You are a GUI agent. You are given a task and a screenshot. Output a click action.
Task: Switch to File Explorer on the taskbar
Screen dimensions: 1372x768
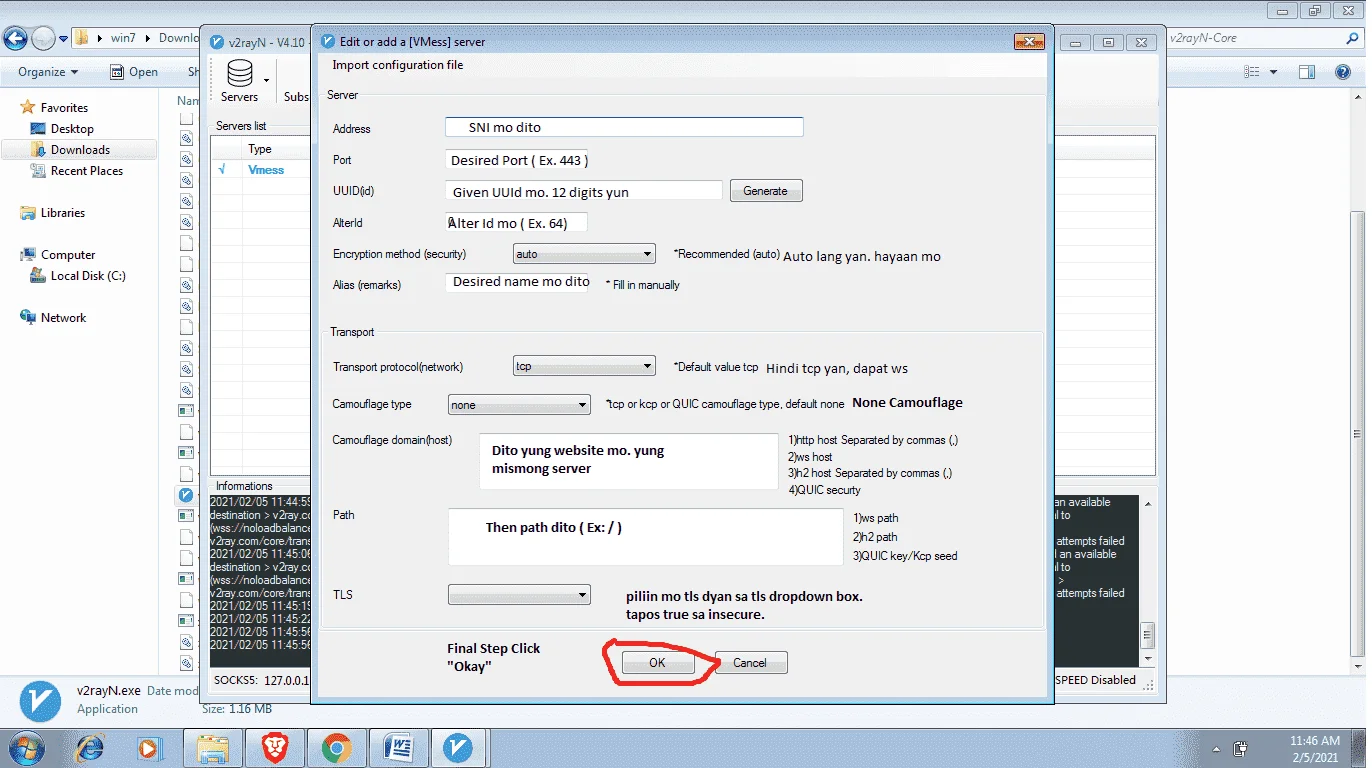click(213, 747)
